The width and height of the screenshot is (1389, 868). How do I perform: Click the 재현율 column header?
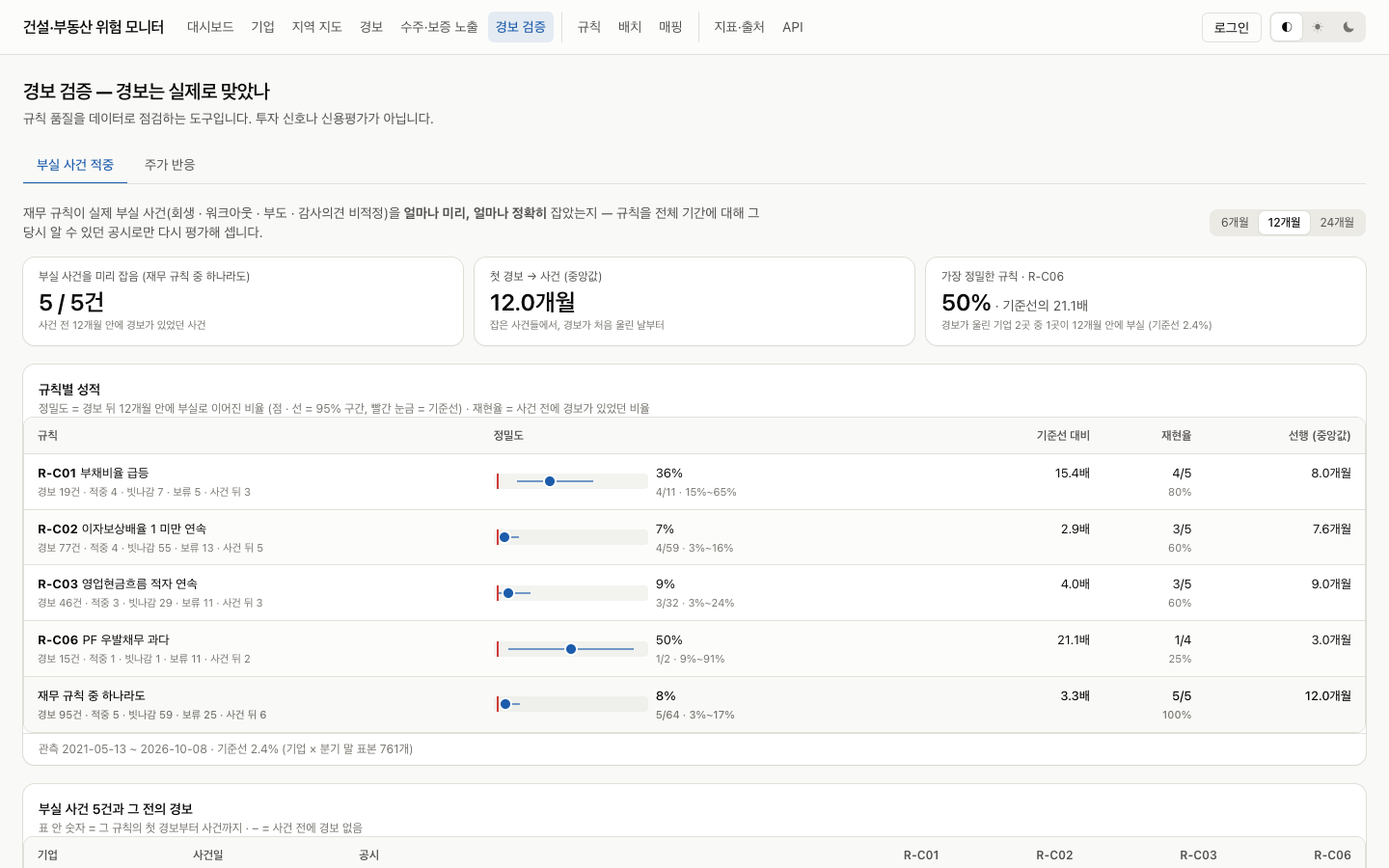1176,436
